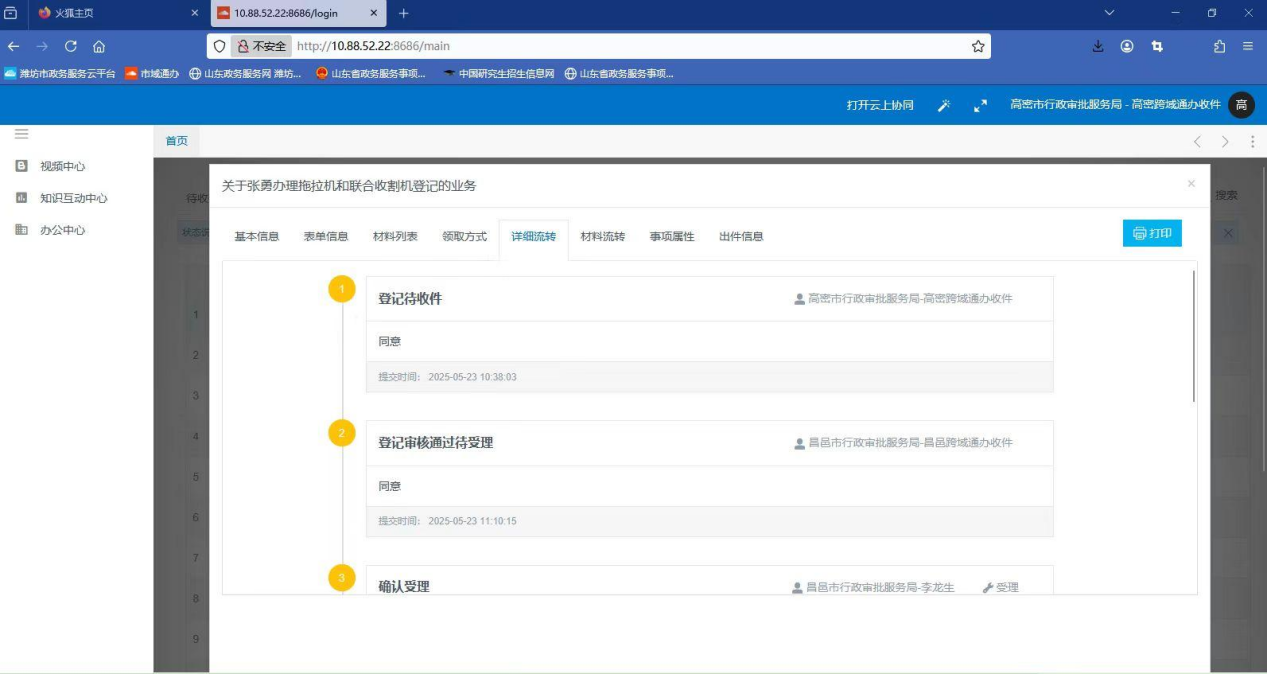Click the magic wand icon in header
This screenshot has height=674, width=1267.
pos(943,105)
